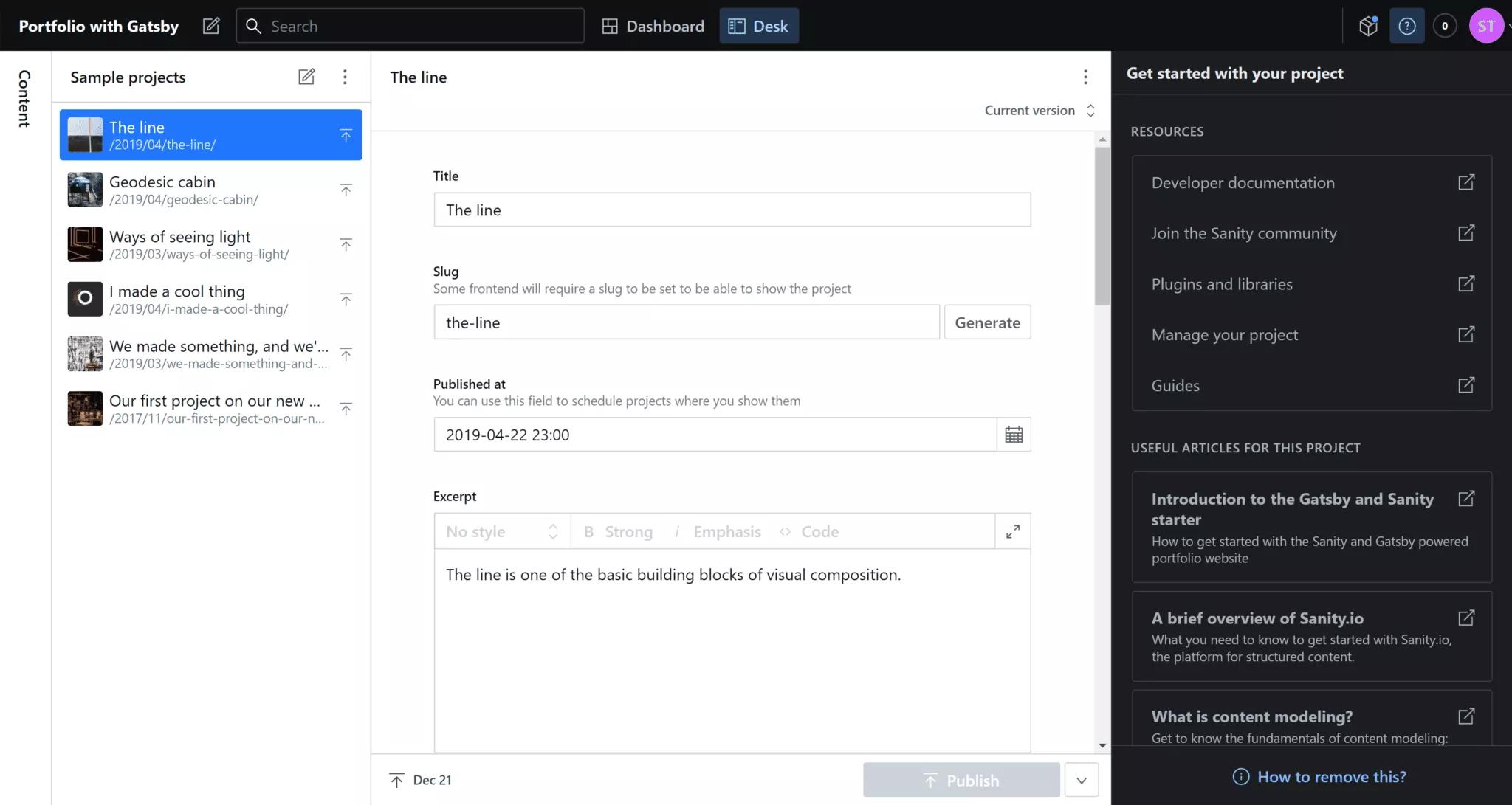
Task: Create new document in Sample projects
Action: click(x=306, y=77)
